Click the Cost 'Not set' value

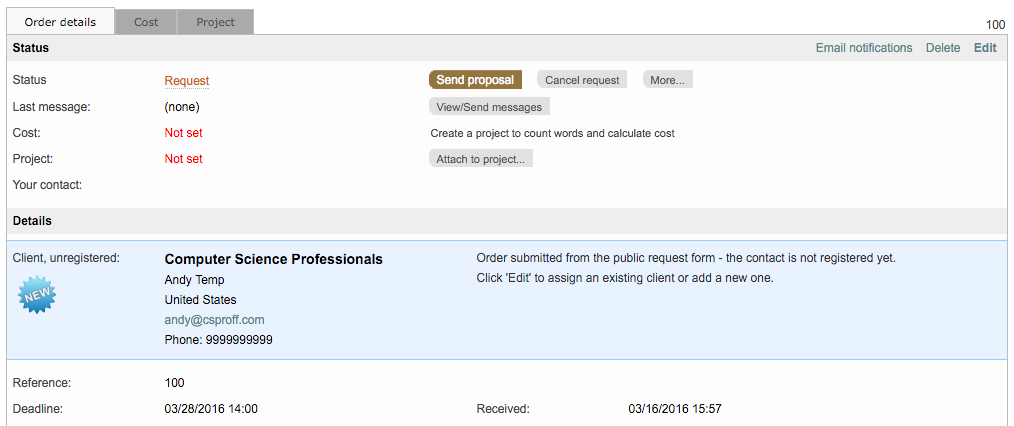(x=184, y=133)
